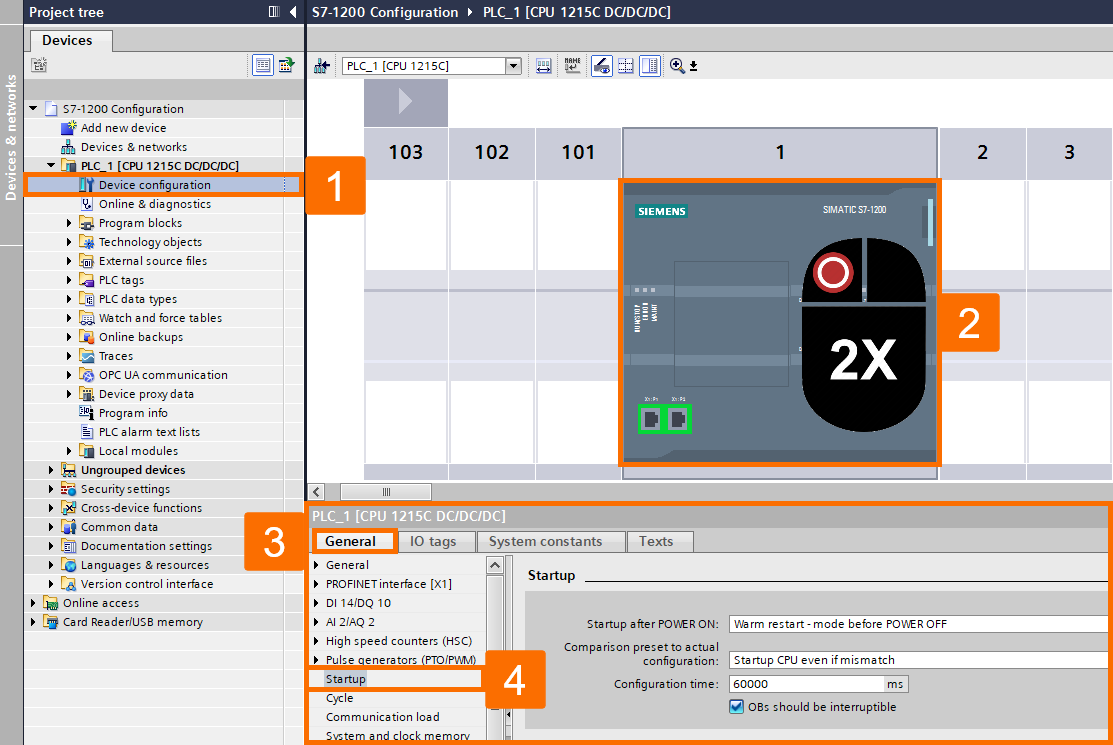Screen dimensions: 1113x745
Task: Click Online backups folder icon
Action: point(87,337)
